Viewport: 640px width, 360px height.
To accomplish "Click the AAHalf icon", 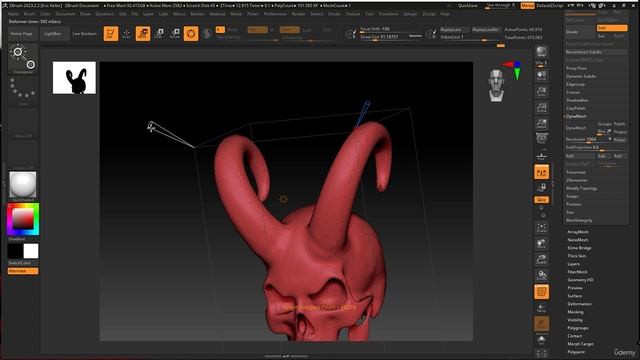I will pyautogui.click(x=542, y=124).
